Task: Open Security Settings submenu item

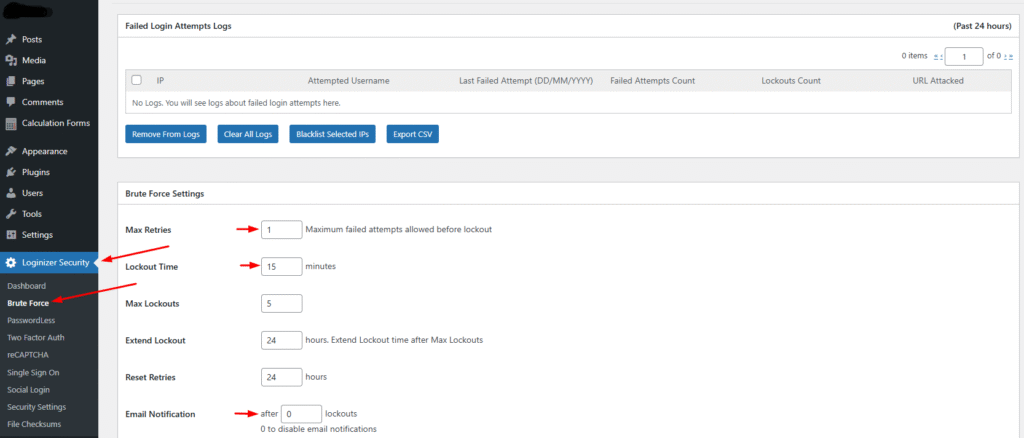Action: 37,407
